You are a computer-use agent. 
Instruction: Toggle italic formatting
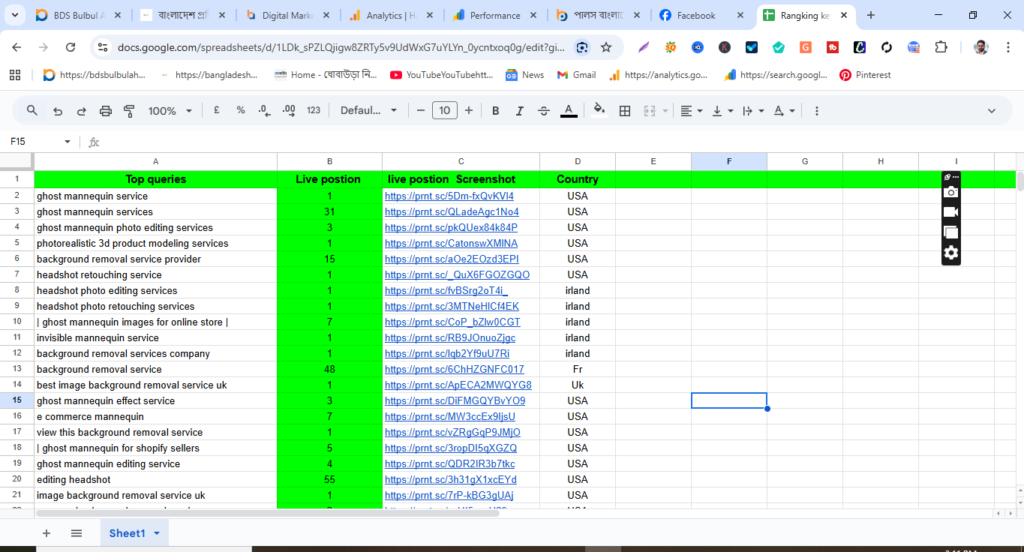(519, 111)
